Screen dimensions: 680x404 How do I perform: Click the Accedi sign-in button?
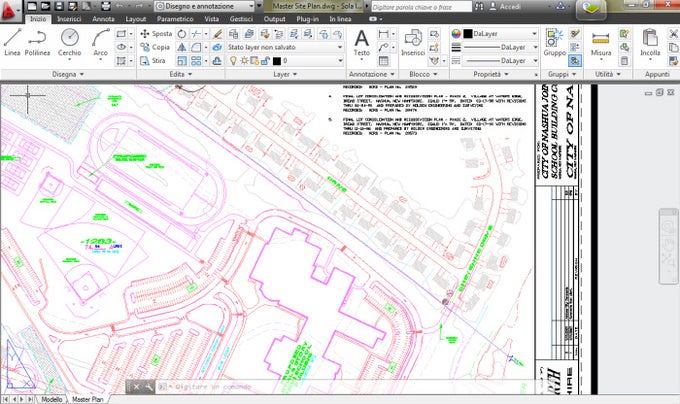click(505, 6)
